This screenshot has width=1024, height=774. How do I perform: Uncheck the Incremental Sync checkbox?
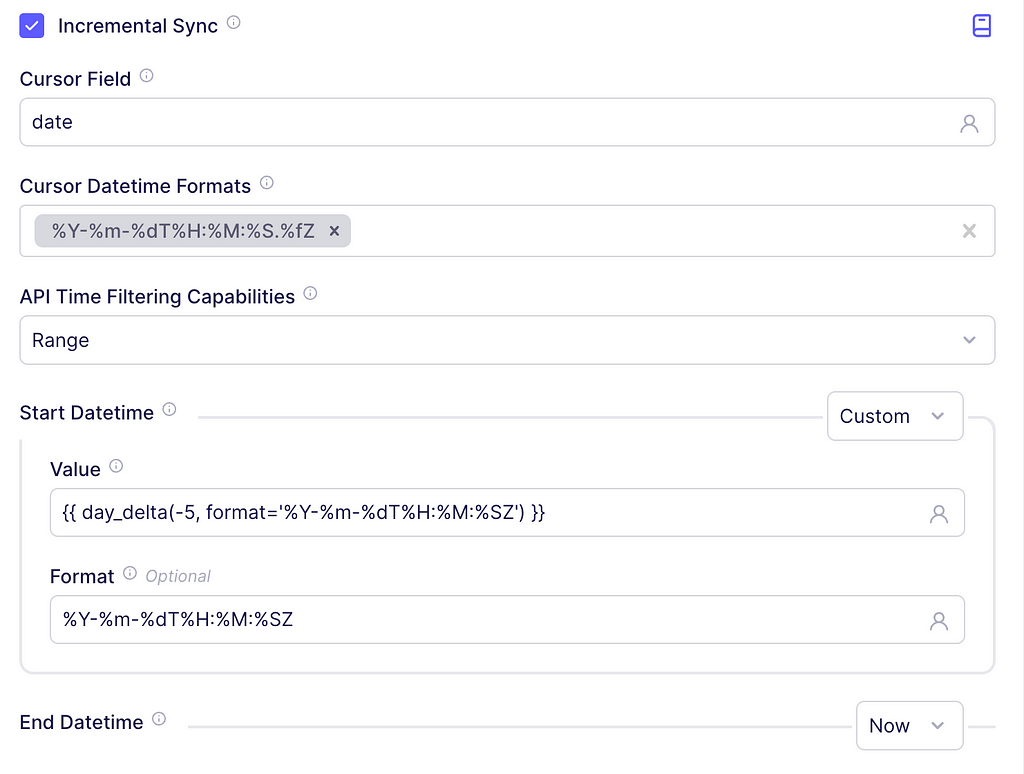pyautogui.click(x=31, y=25)
